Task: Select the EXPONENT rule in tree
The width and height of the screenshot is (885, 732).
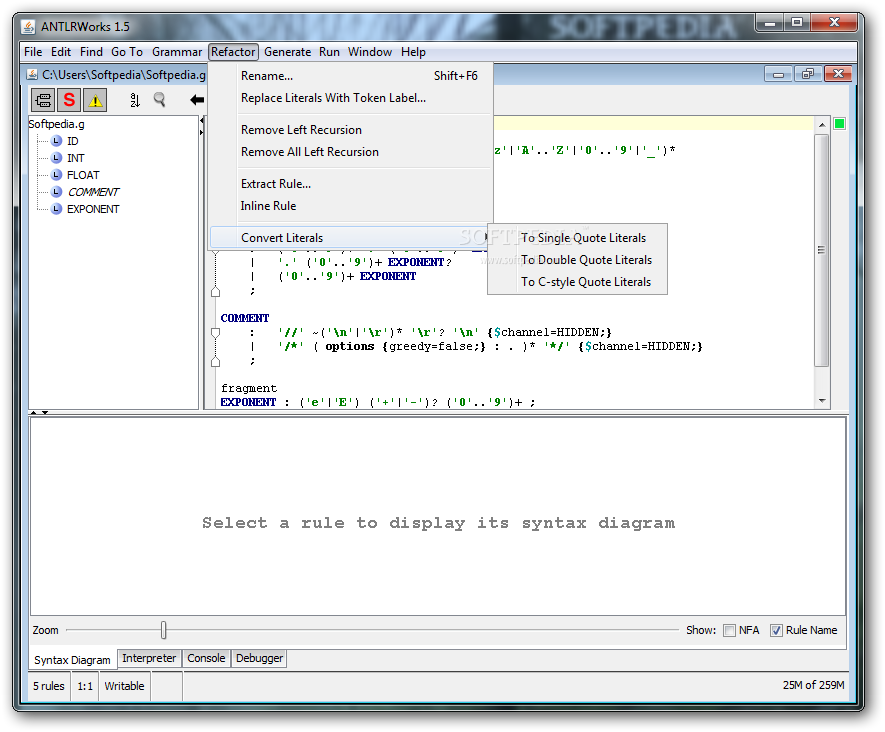Action: pyautogui.click(x=93, y=209)
